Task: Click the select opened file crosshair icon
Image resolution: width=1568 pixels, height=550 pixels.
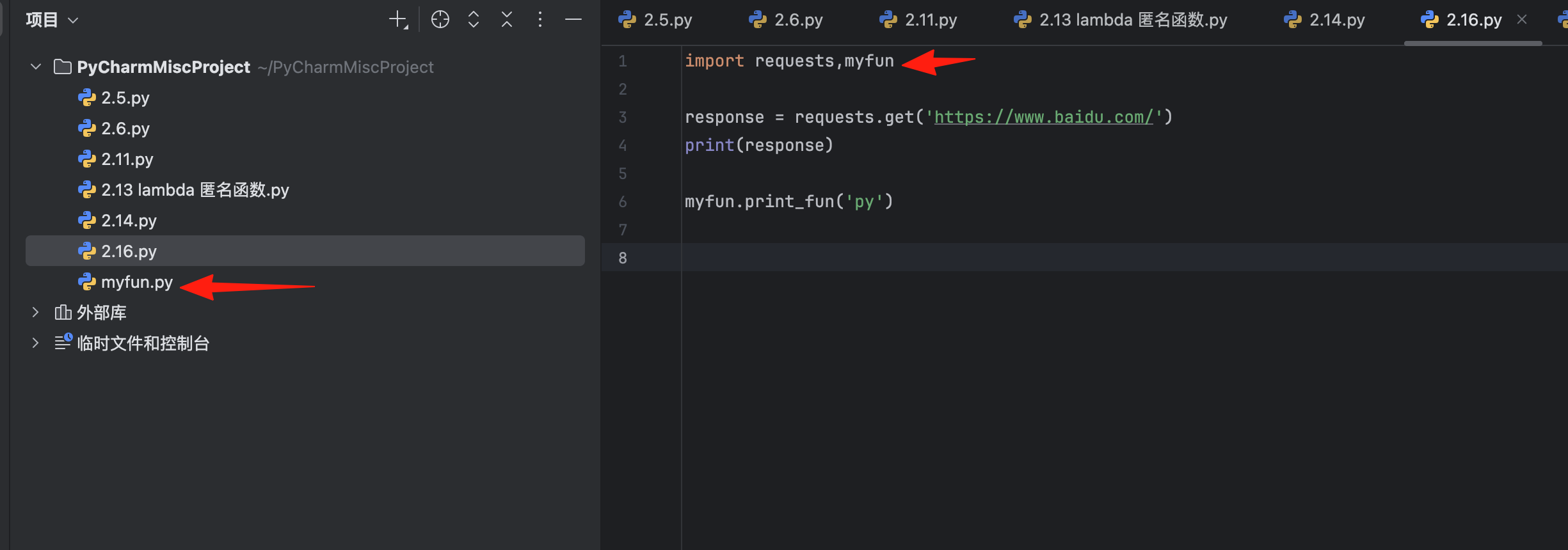Action: click(x=440, y=20)
